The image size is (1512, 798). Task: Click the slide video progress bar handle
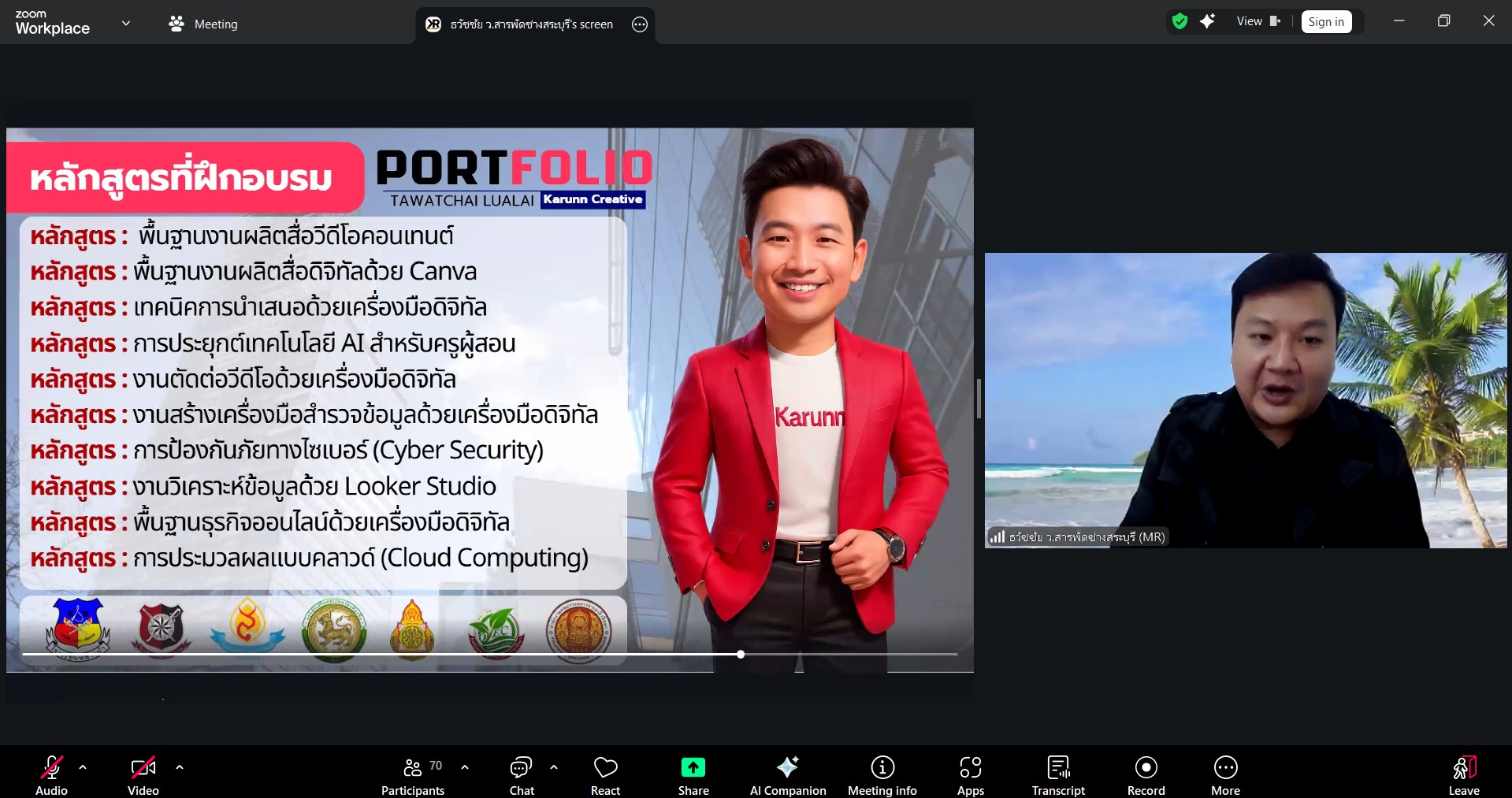pos(741,655)
